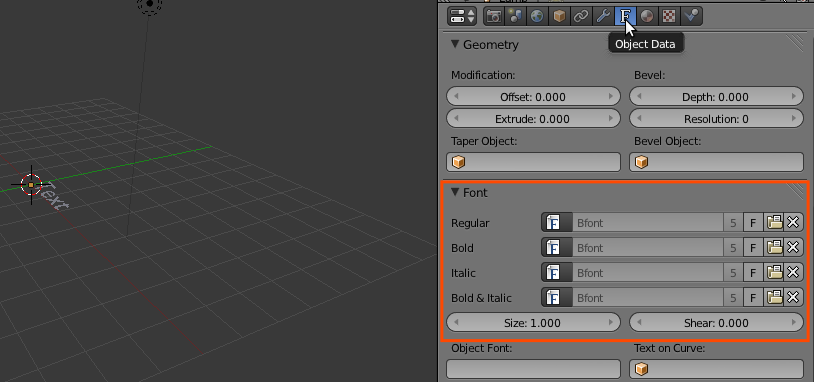Open the Object Constraints (chain link) tab

581,16
